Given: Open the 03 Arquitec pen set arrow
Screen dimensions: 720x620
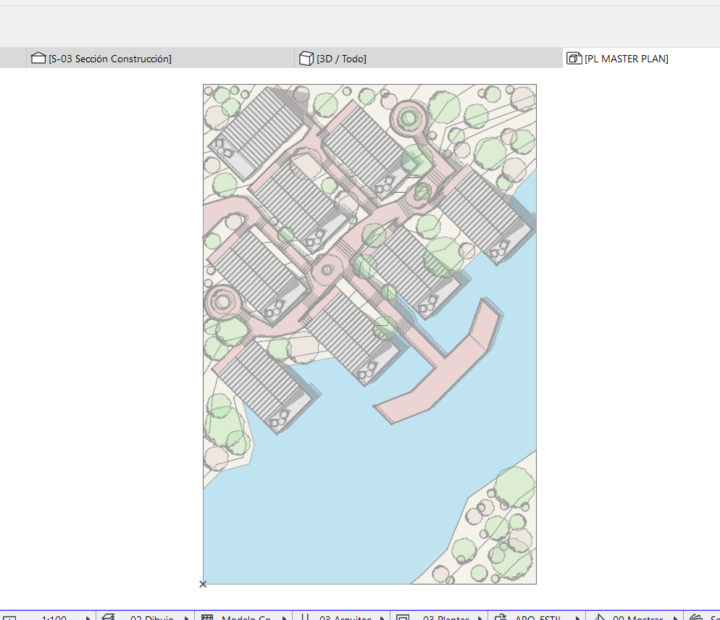Looking at the screenshot, I should click(382, 618).
